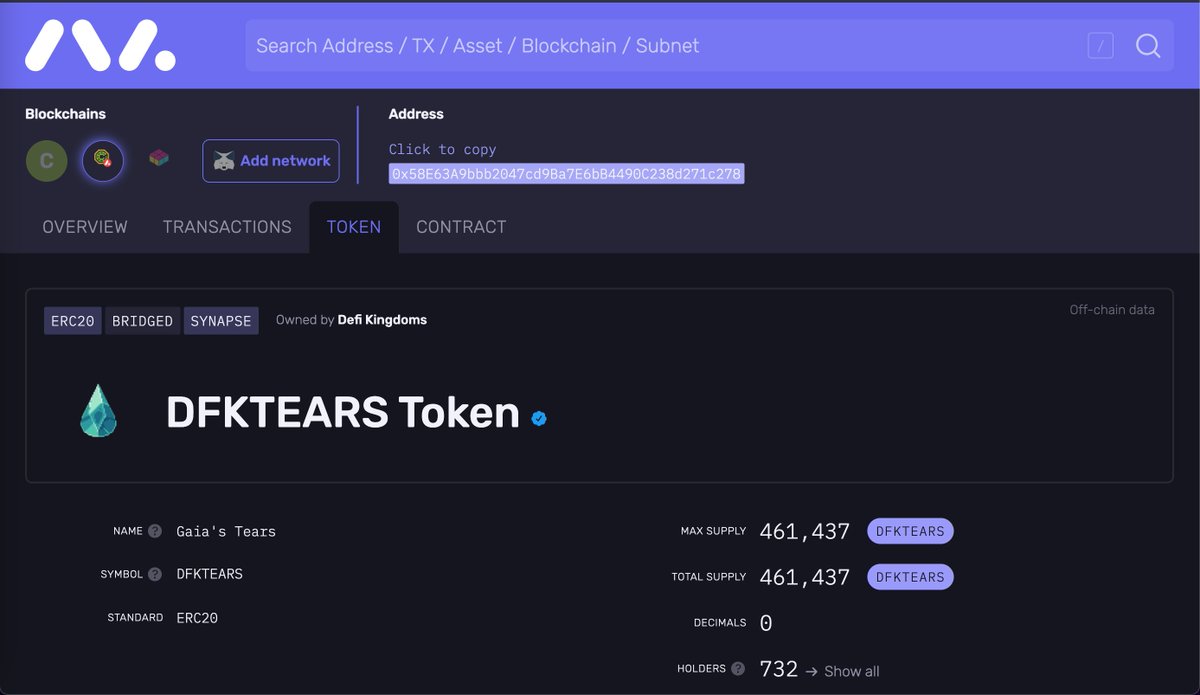Click the standard value ERC20

click(x=197, y=618)
